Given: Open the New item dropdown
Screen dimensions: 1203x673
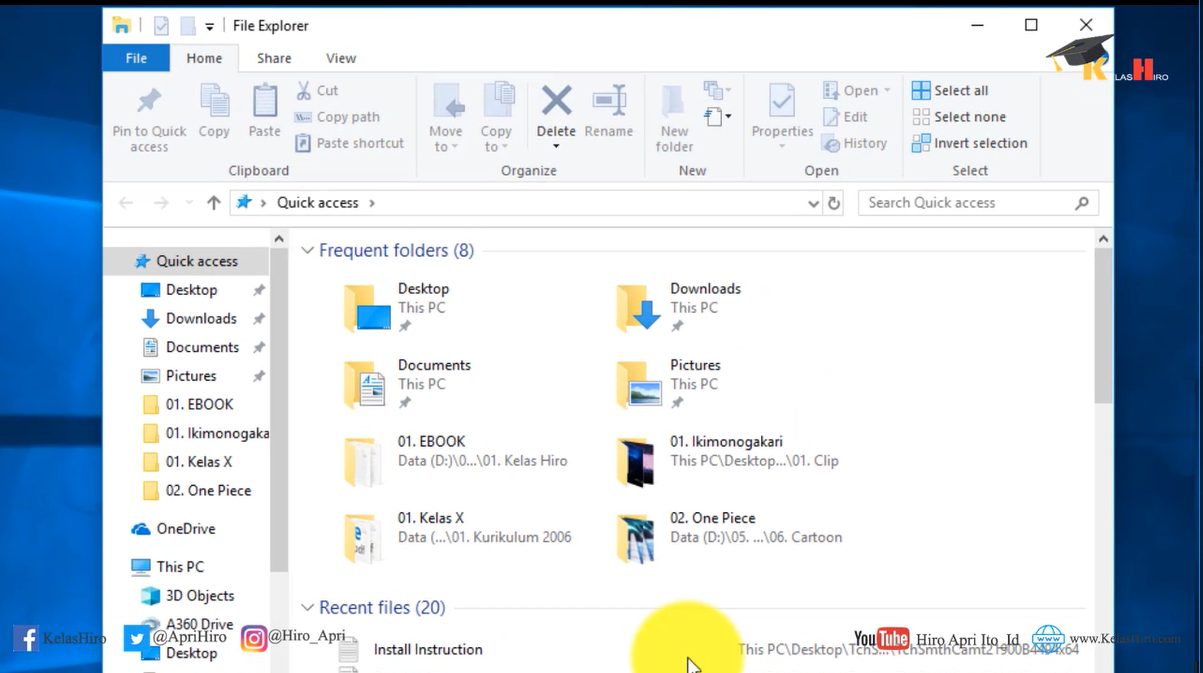Looking at the screenshot, I should pyautogui.click(x=717, y=90).
